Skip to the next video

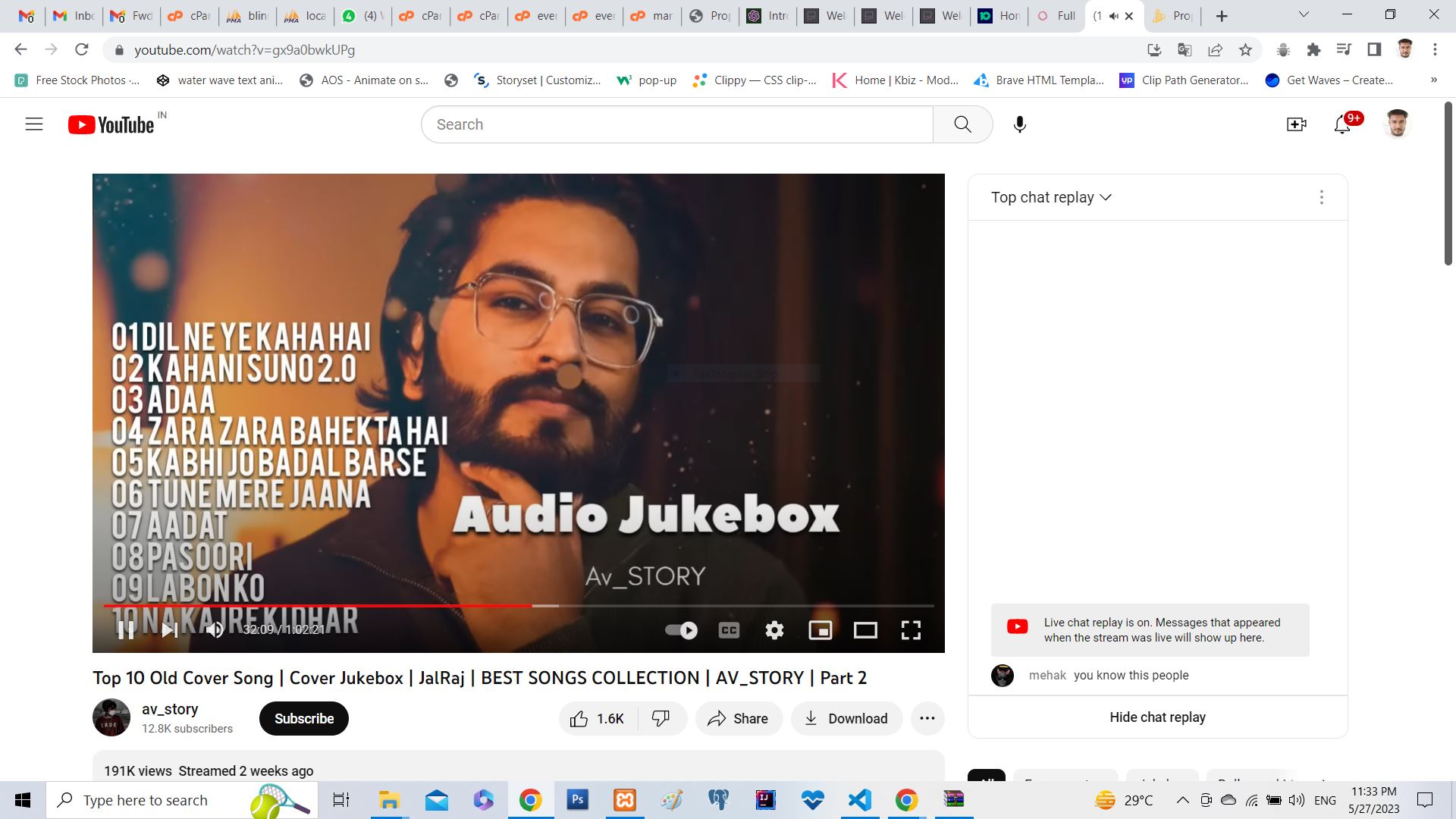(170, 630)
